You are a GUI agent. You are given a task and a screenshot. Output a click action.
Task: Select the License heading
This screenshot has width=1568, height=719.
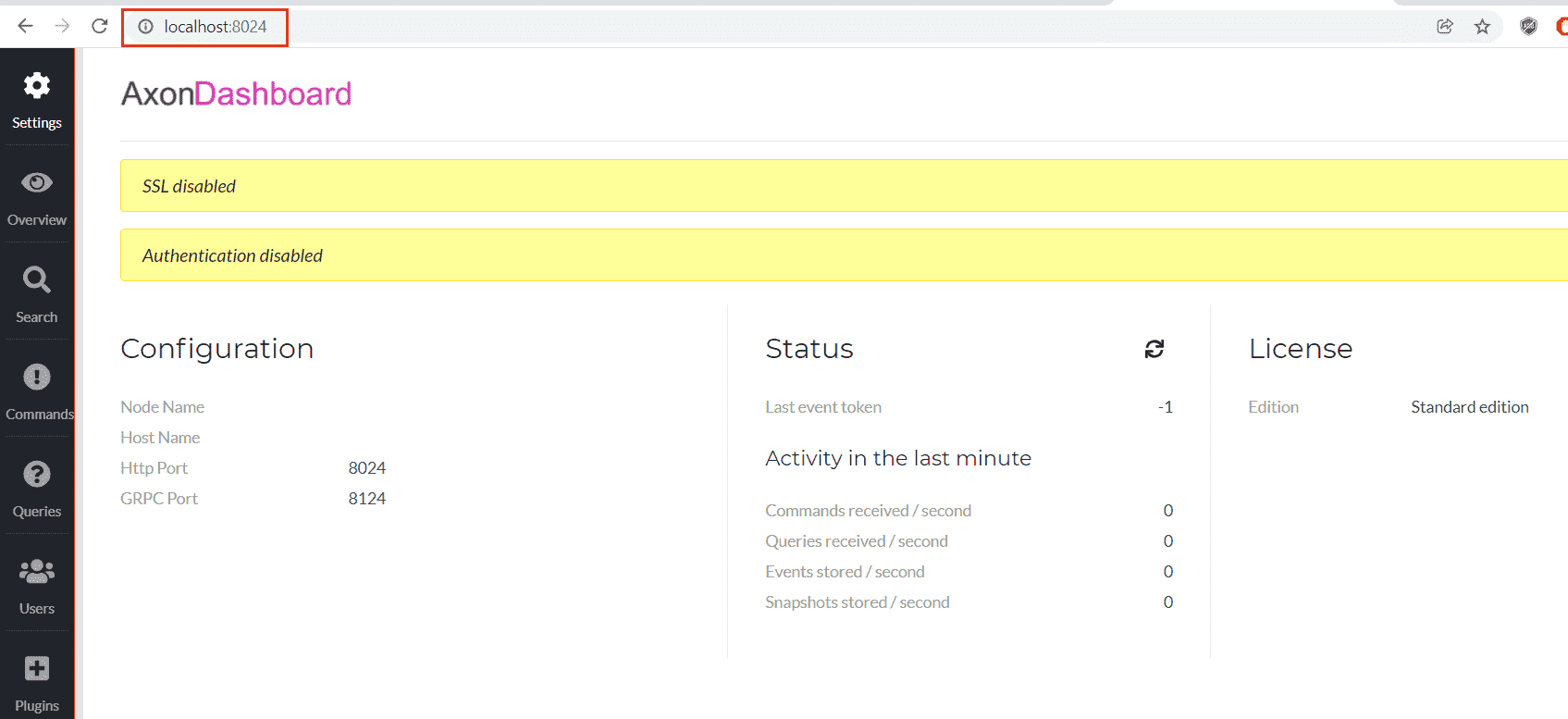coord(1301,349)
